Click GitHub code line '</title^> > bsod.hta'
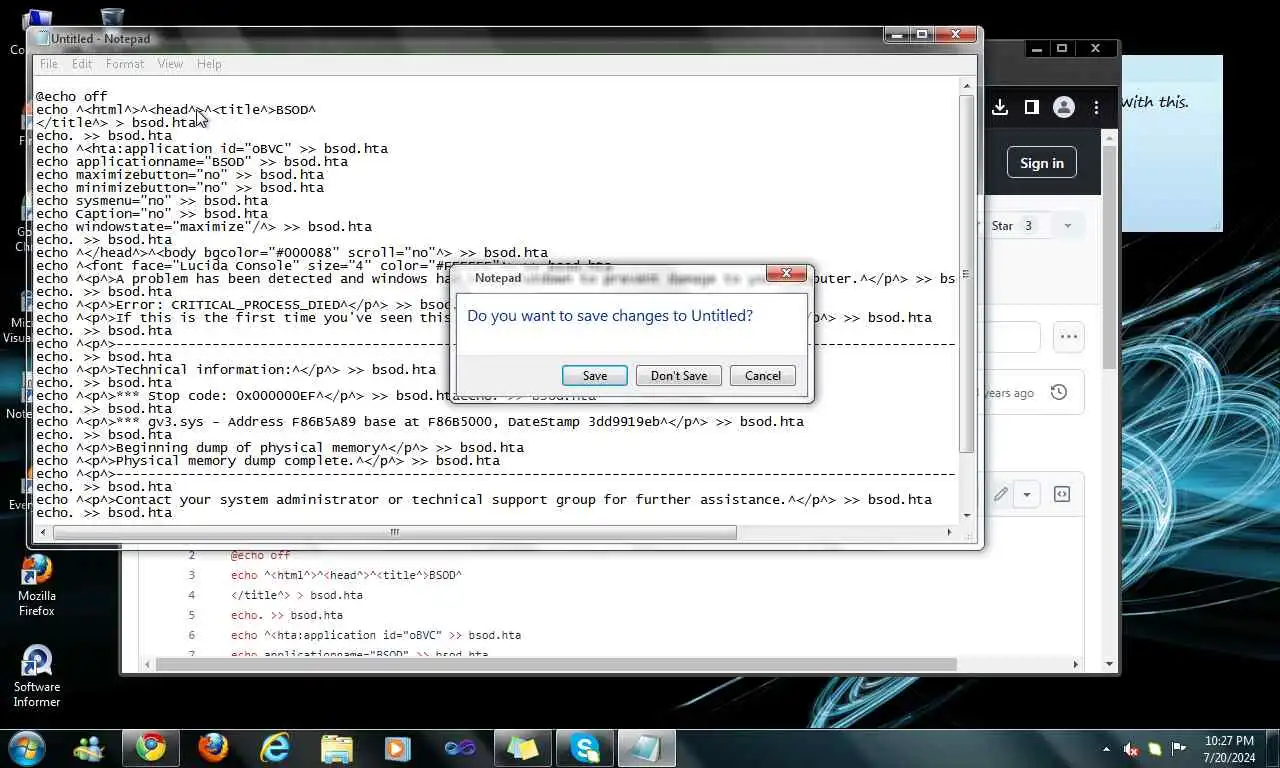The width and height of the screenshot is (1280, 768). point(297,595)
